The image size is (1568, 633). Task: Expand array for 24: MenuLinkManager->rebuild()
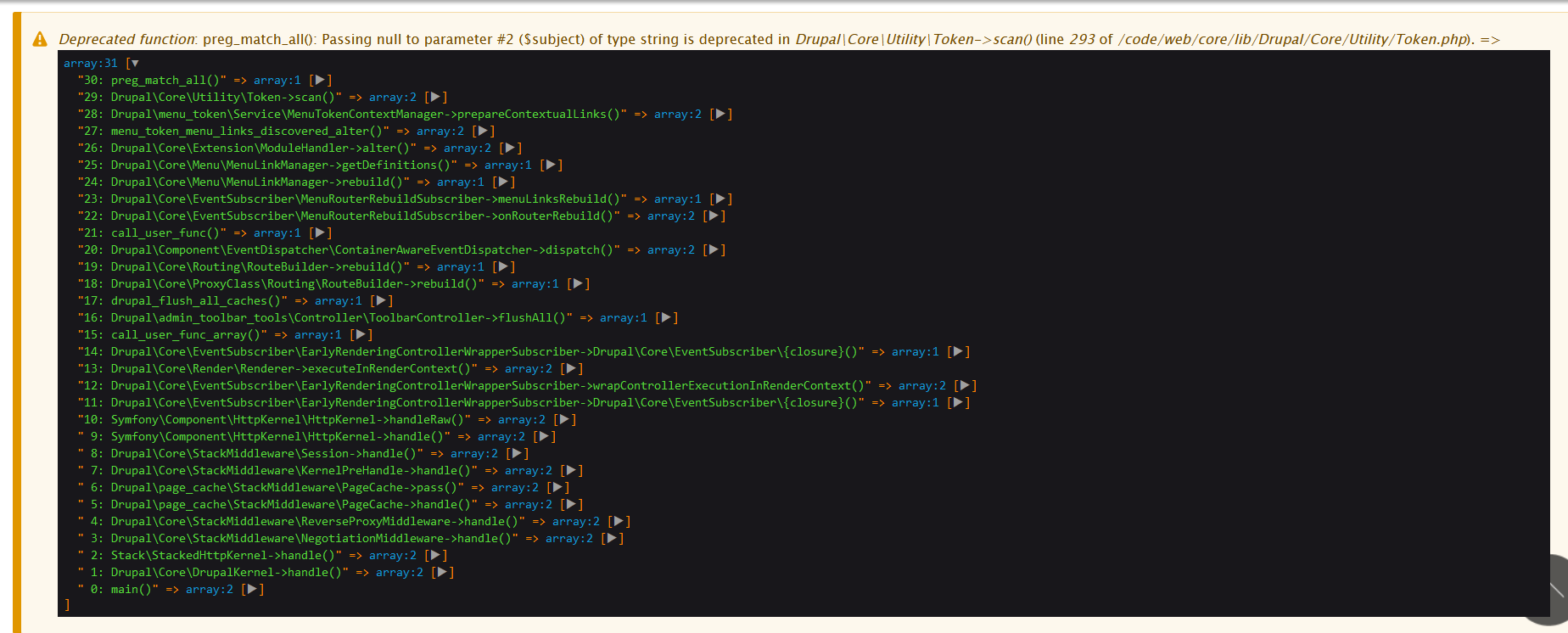(503, 182)
